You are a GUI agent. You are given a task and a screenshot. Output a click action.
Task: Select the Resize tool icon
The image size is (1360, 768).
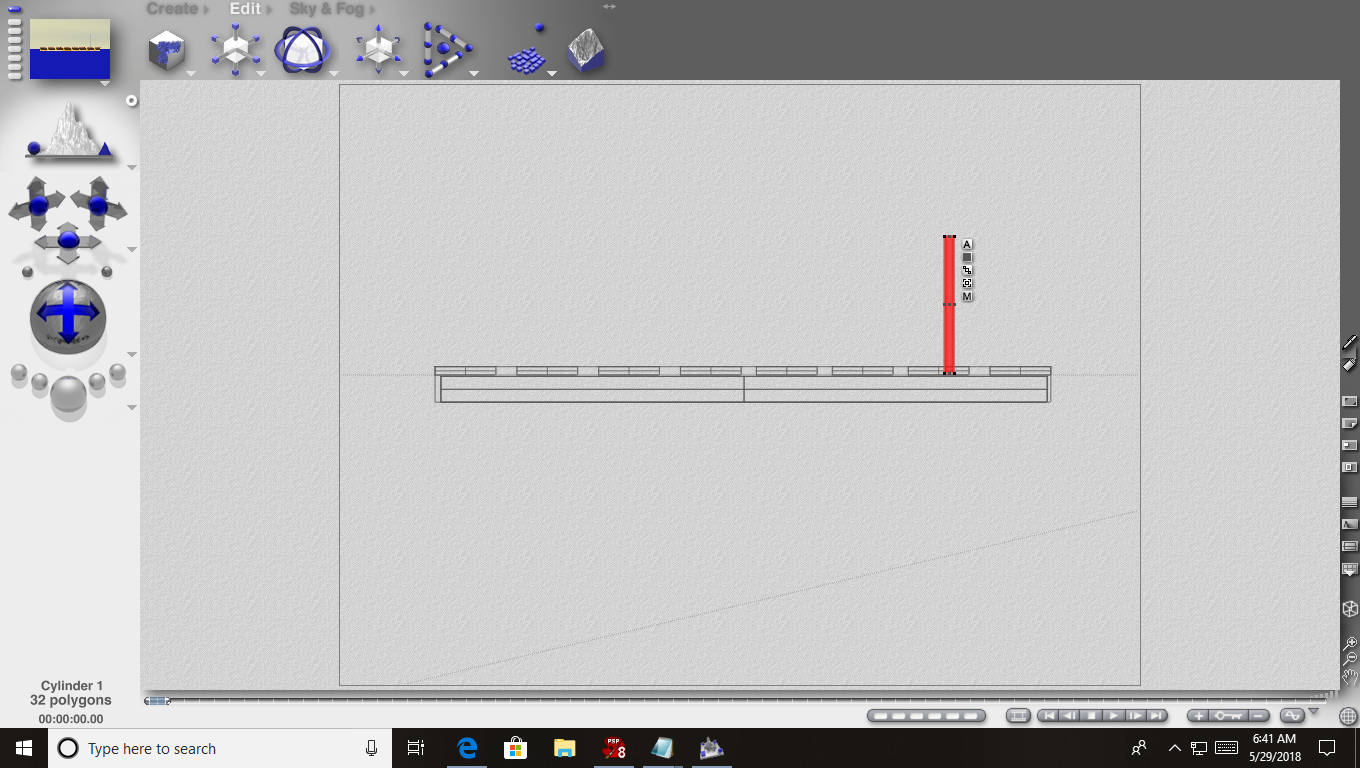tap(235, 49)
